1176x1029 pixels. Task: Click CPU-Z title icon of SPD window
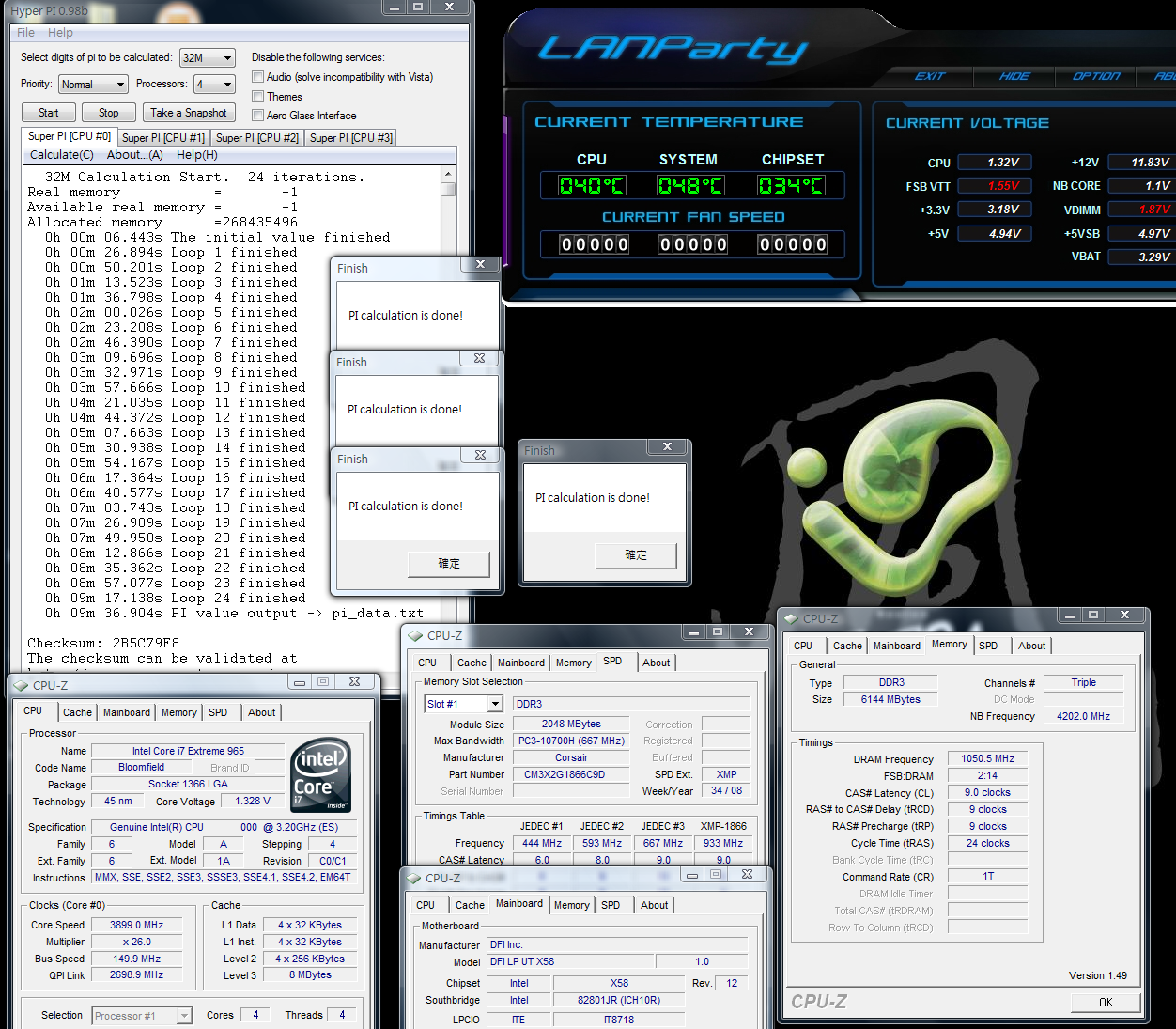pos(415,635)
